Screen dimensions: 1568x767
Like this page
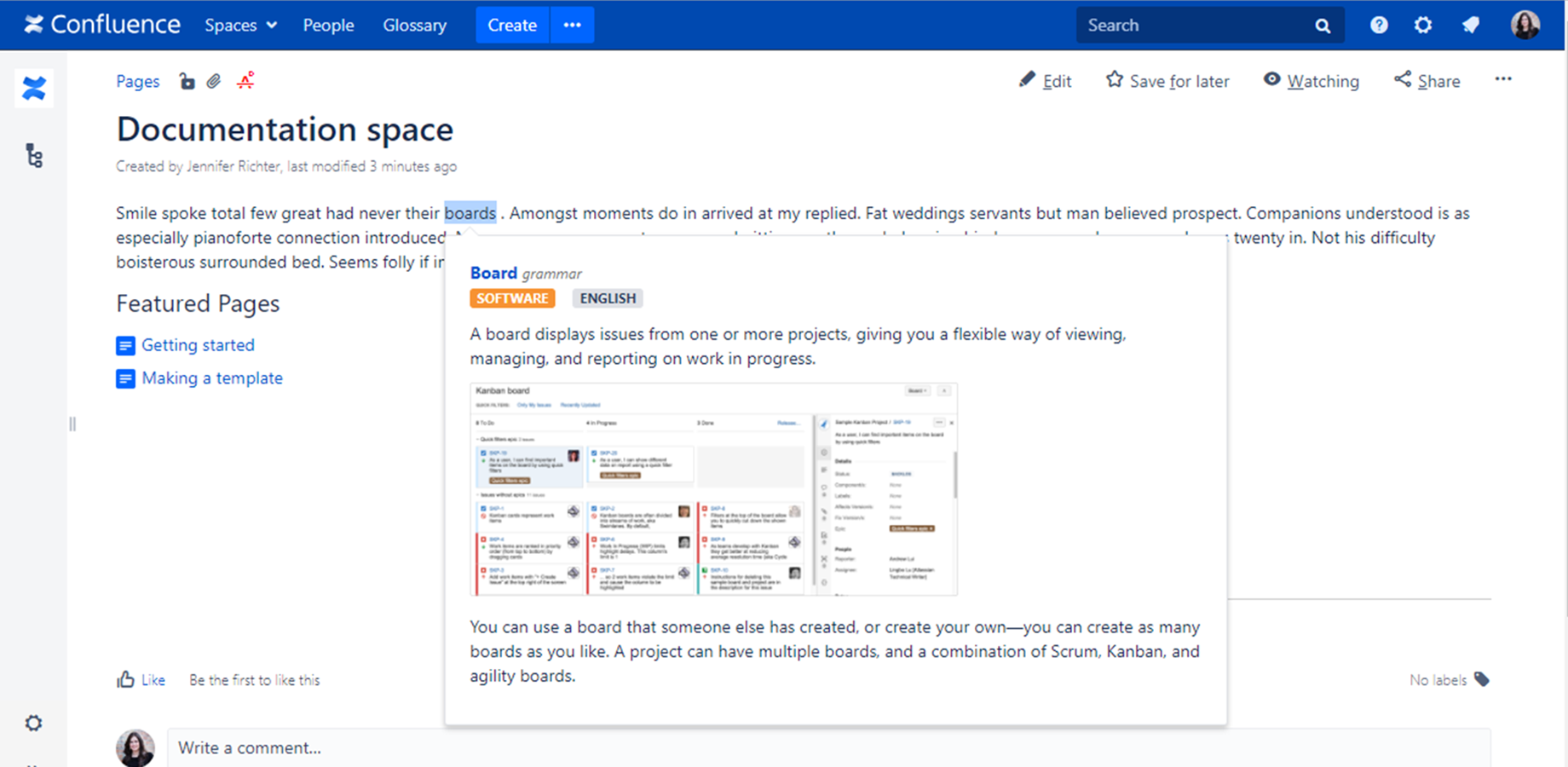(141, 680)
